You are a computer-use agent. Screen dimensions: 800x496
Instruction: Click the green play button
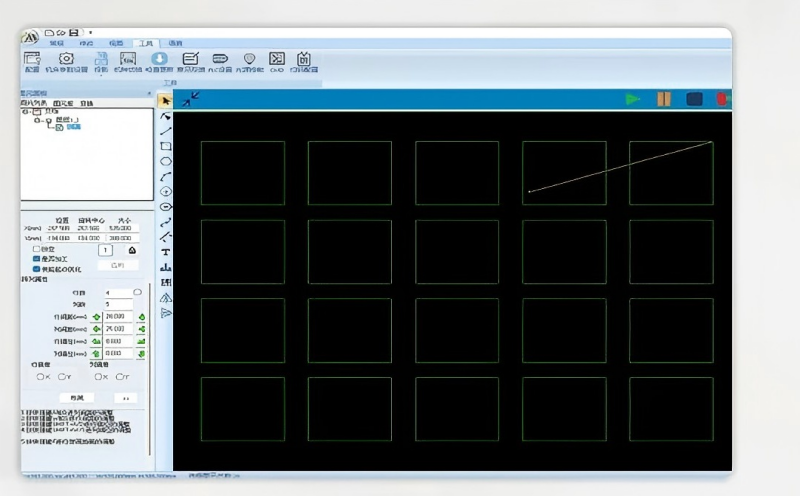tap(633, 99)
